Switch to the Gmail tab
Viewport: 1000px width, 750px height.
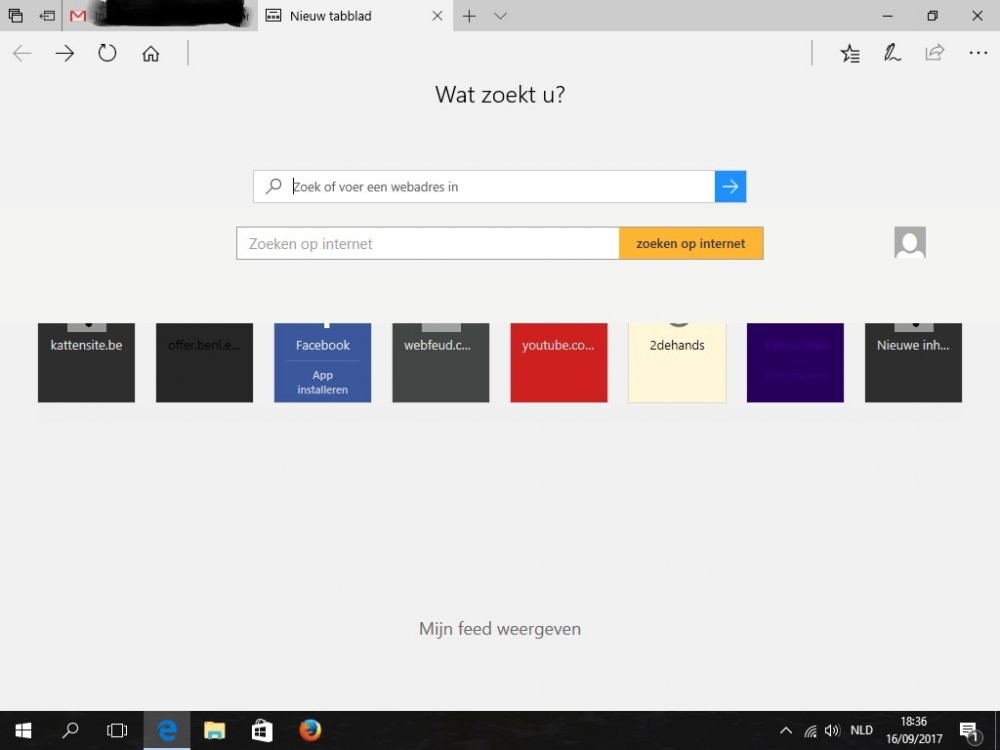(159, 16)
